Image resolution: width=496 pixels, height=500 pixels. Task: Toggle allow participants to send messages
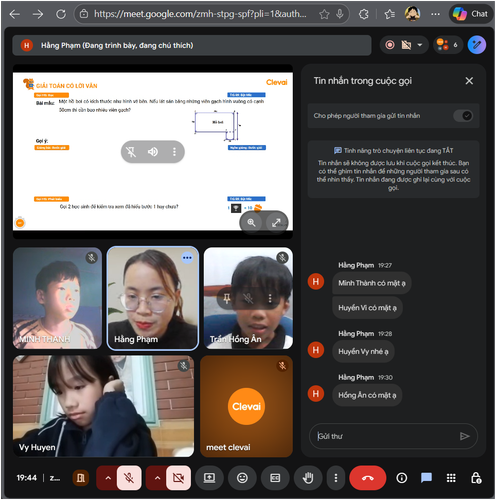(x=463, y=116)
